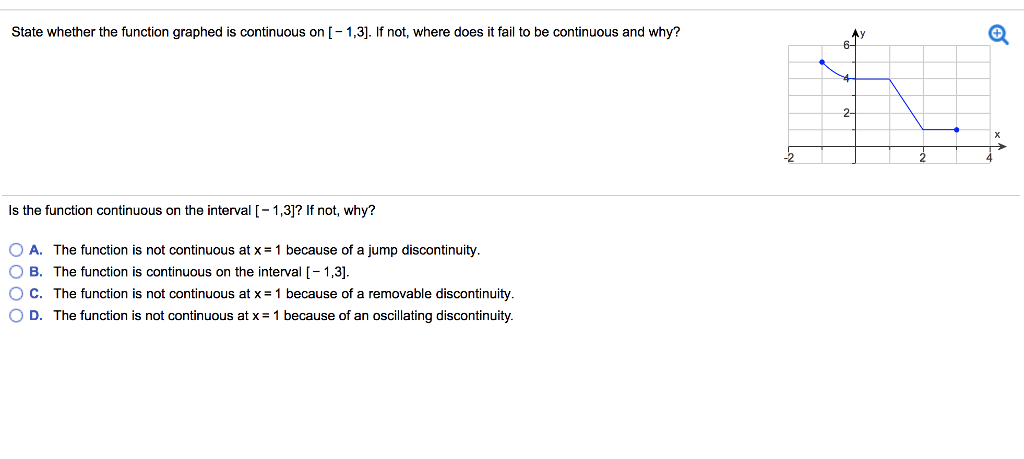This screenshot has width=1024, height=459.
Task: Click the right endpoint dot on the graph
Action: point(957,129)
